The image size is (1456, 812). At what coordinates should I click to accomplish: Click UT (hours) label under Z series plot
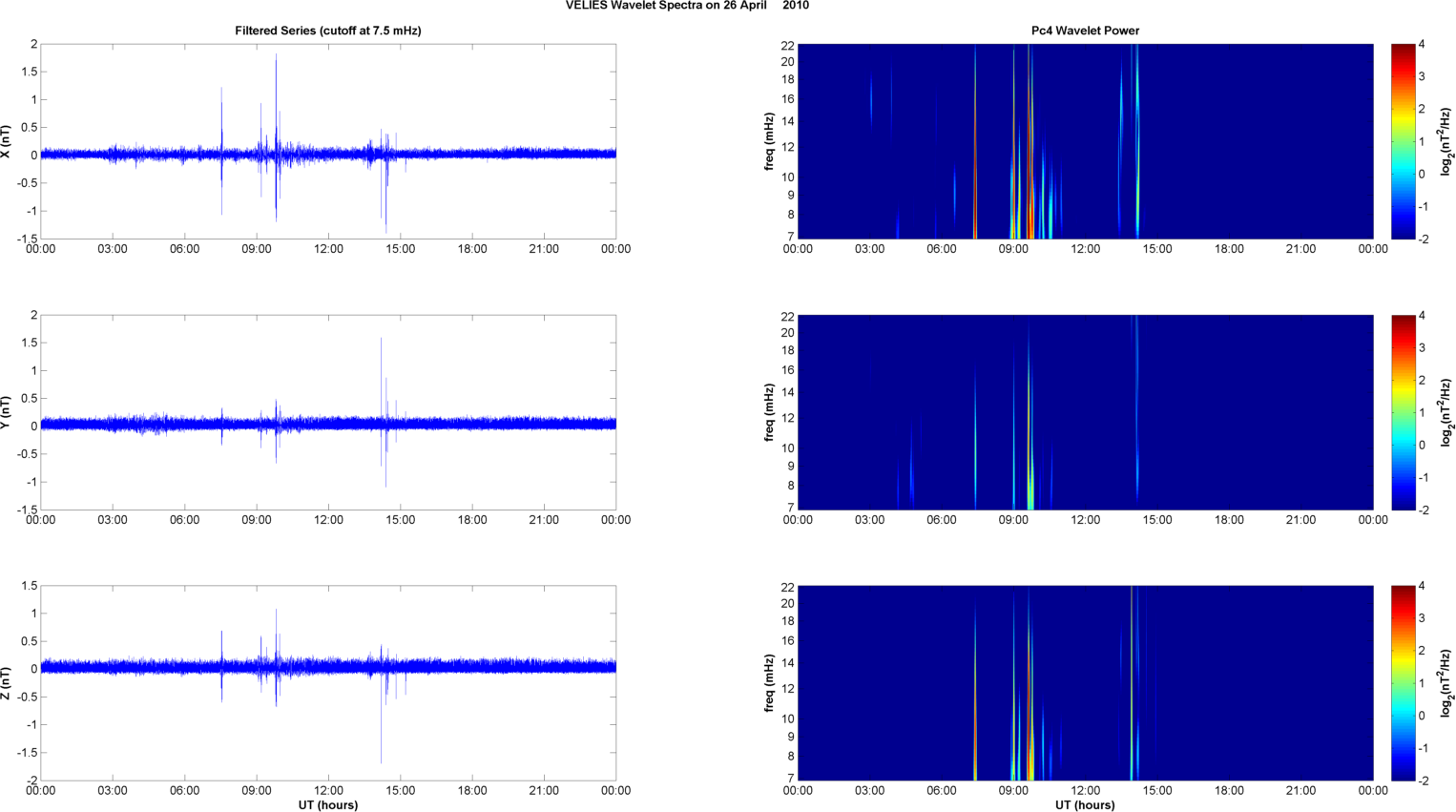pyautogui.click(x=327, y=804)
